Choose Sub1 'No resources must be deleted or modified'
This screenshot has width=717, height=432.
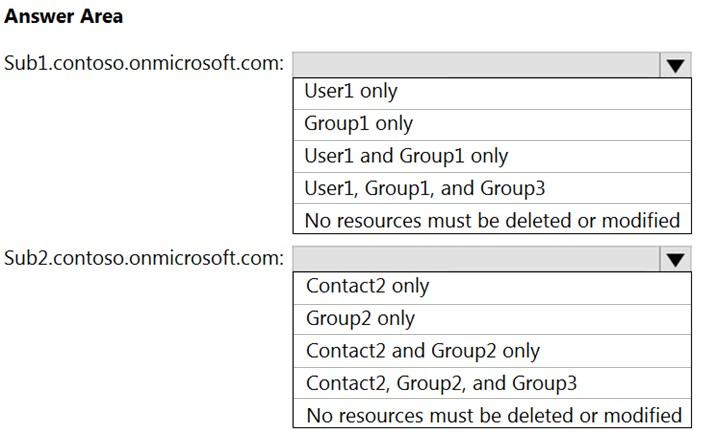(x=492, y=219)
